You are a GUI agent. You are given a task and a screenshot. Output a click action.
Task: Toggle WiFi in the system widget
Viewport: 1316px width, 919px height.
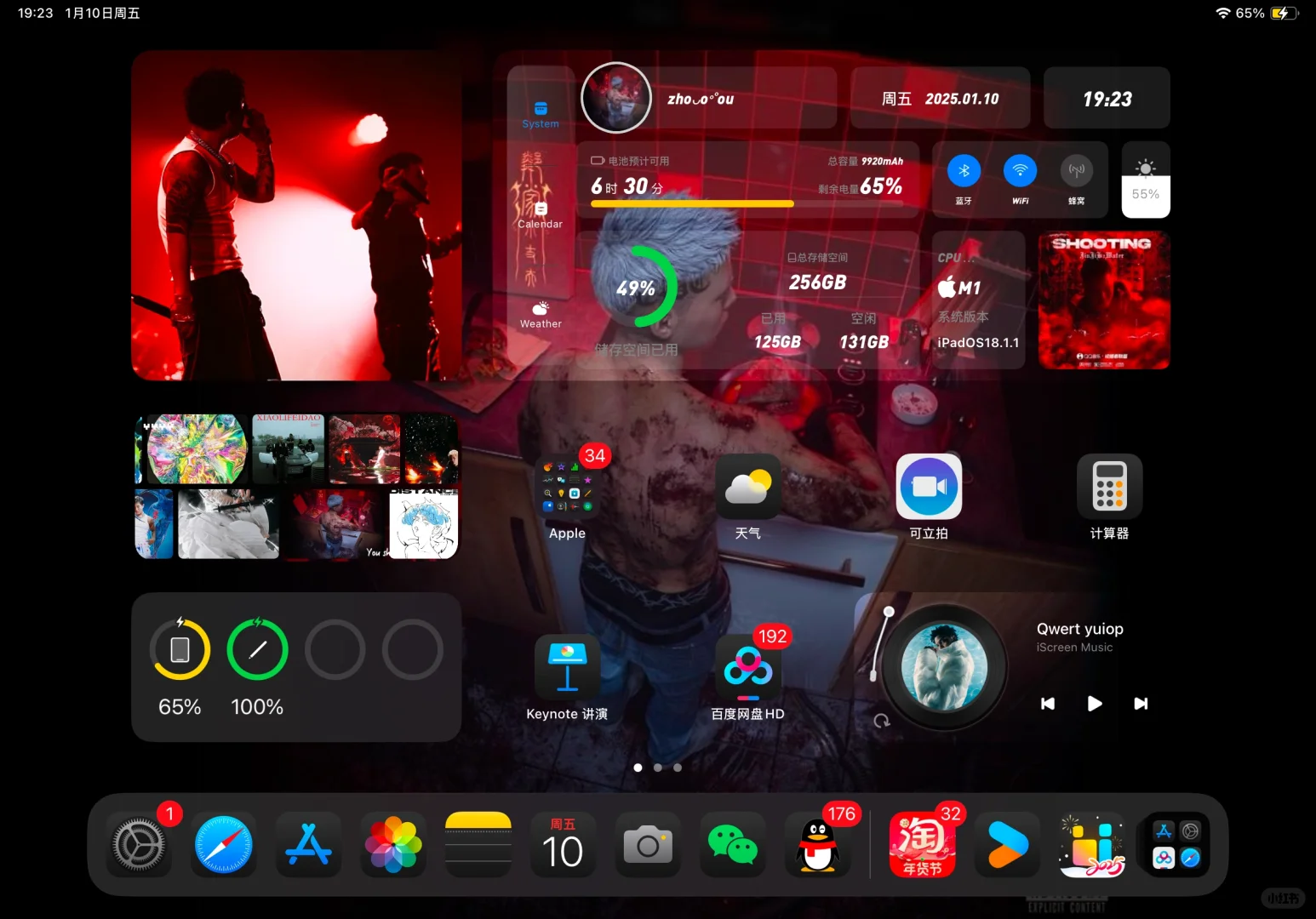[x=1020, y=171]
